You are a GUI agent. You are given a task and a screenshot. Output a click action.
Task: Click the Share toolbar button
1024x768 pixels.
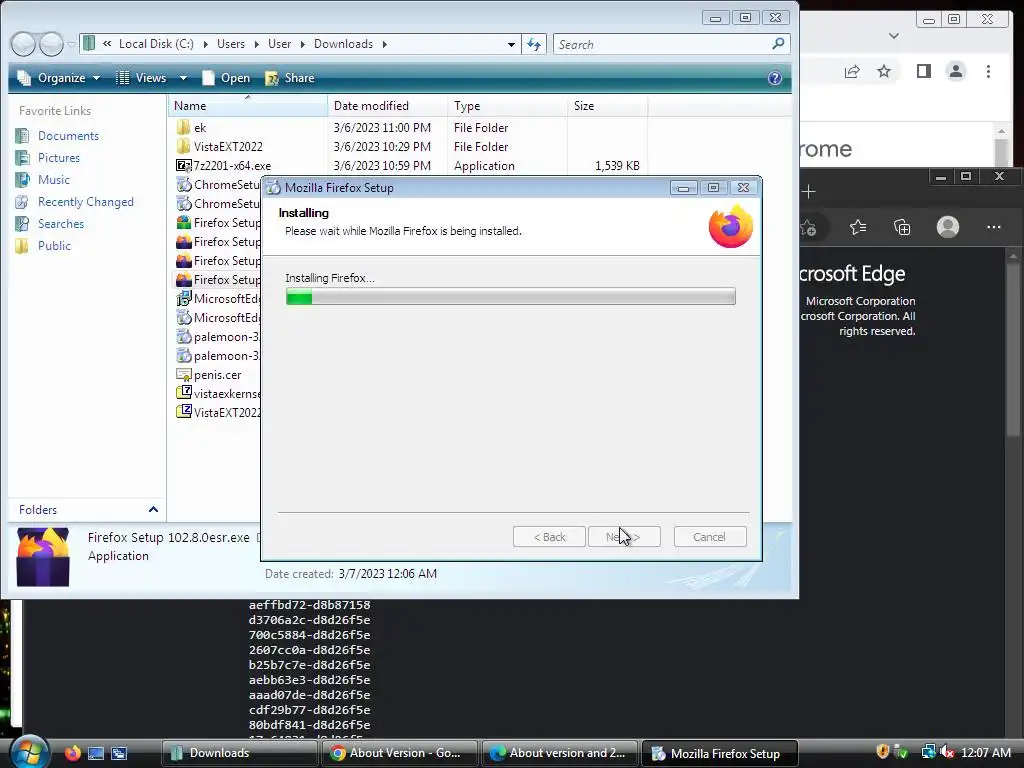click(x=290, y=78)
